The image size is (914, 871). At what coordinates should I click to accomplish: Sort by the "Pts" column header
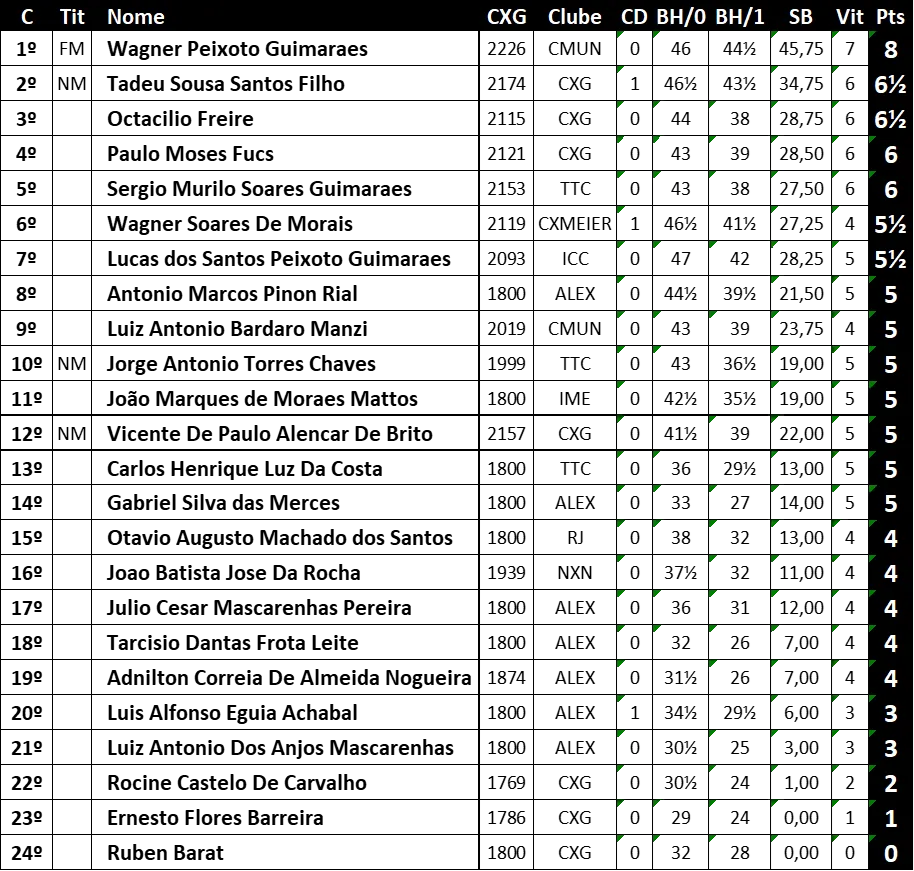pos(890,17)
